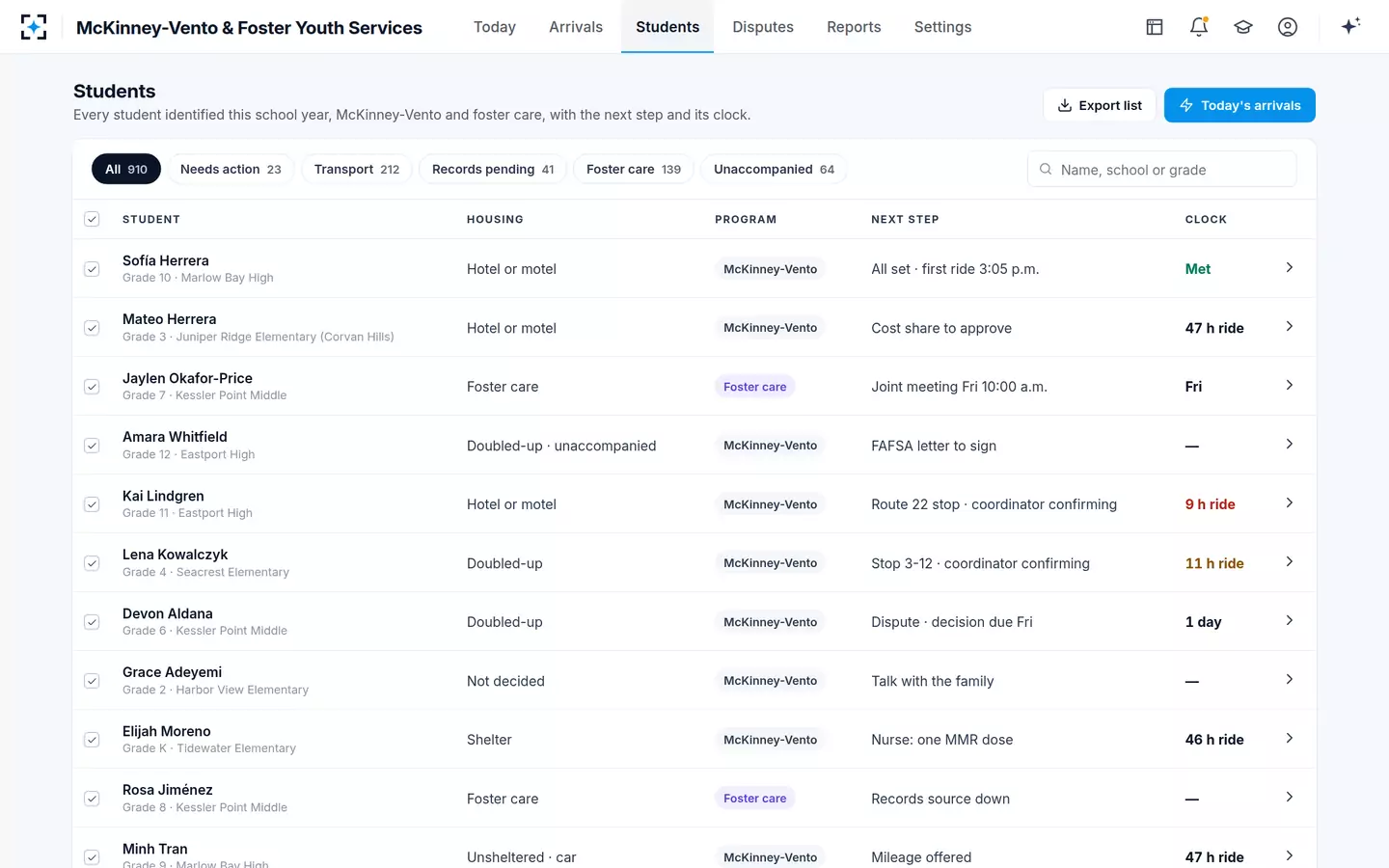Open the Reports tab
This screenshot has width=1389, height=868.
click(x=854, y=27)
